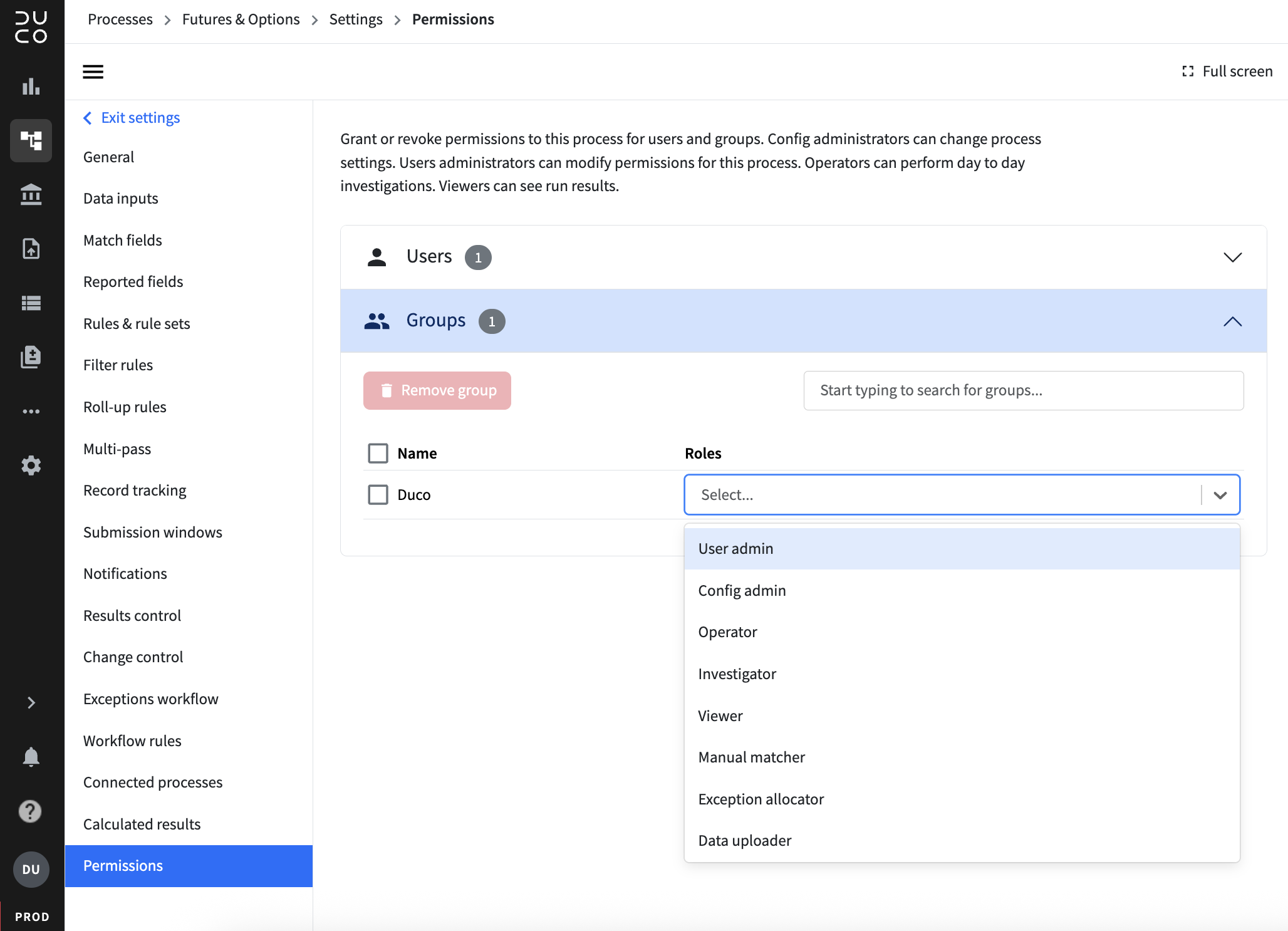Go to Processes breadcrumb
1288x931 pixels.
pyautogui.click(x=120, y=19)
